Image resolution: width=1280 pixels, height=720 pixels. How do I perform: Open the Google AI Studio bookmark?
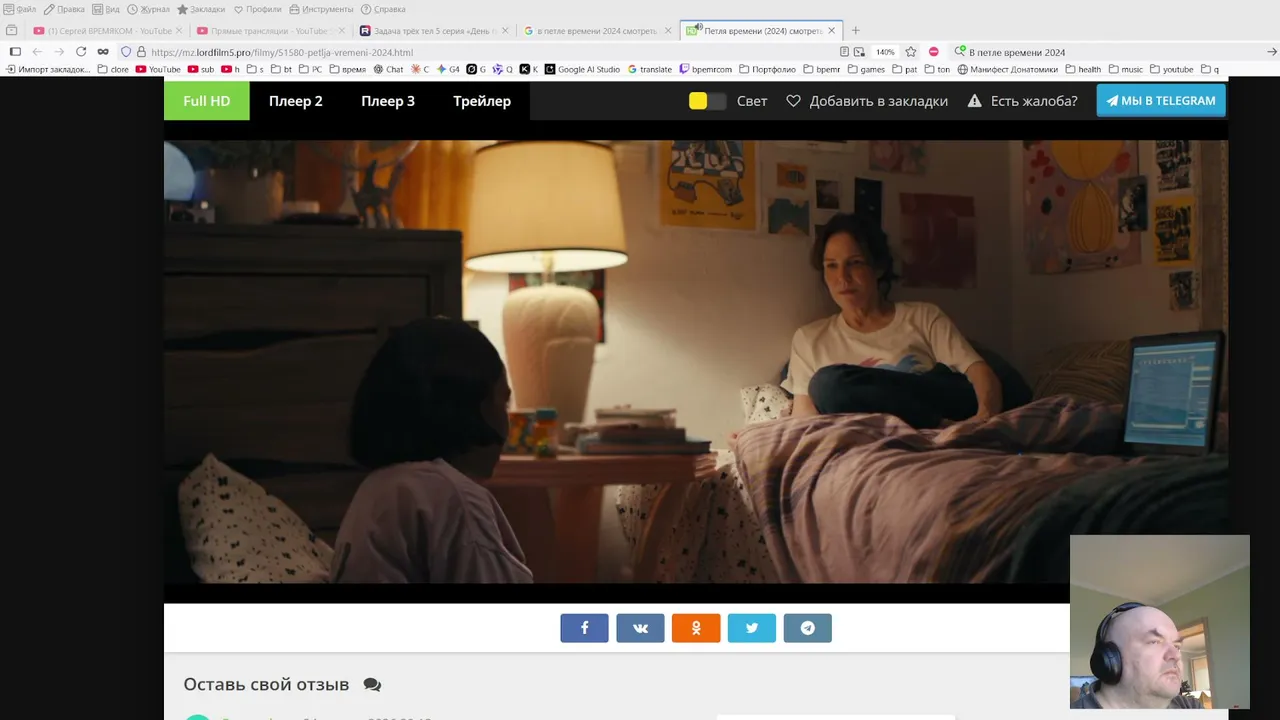pyautogui.click(x=582, y=70)
